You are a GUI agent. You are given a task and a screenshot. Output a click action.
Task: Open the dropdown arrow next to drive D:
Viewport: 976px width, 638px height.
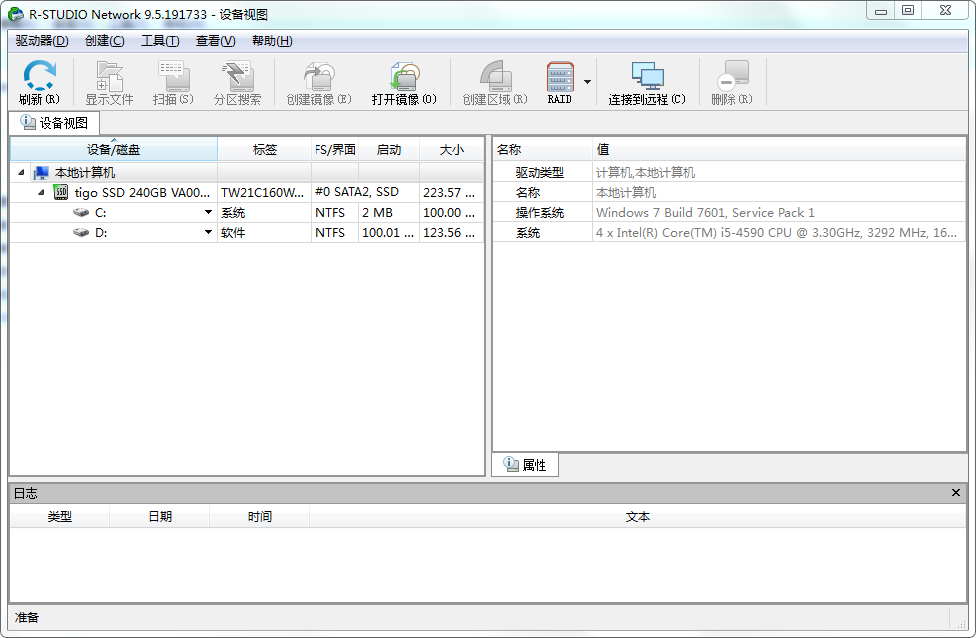(207, 232)
